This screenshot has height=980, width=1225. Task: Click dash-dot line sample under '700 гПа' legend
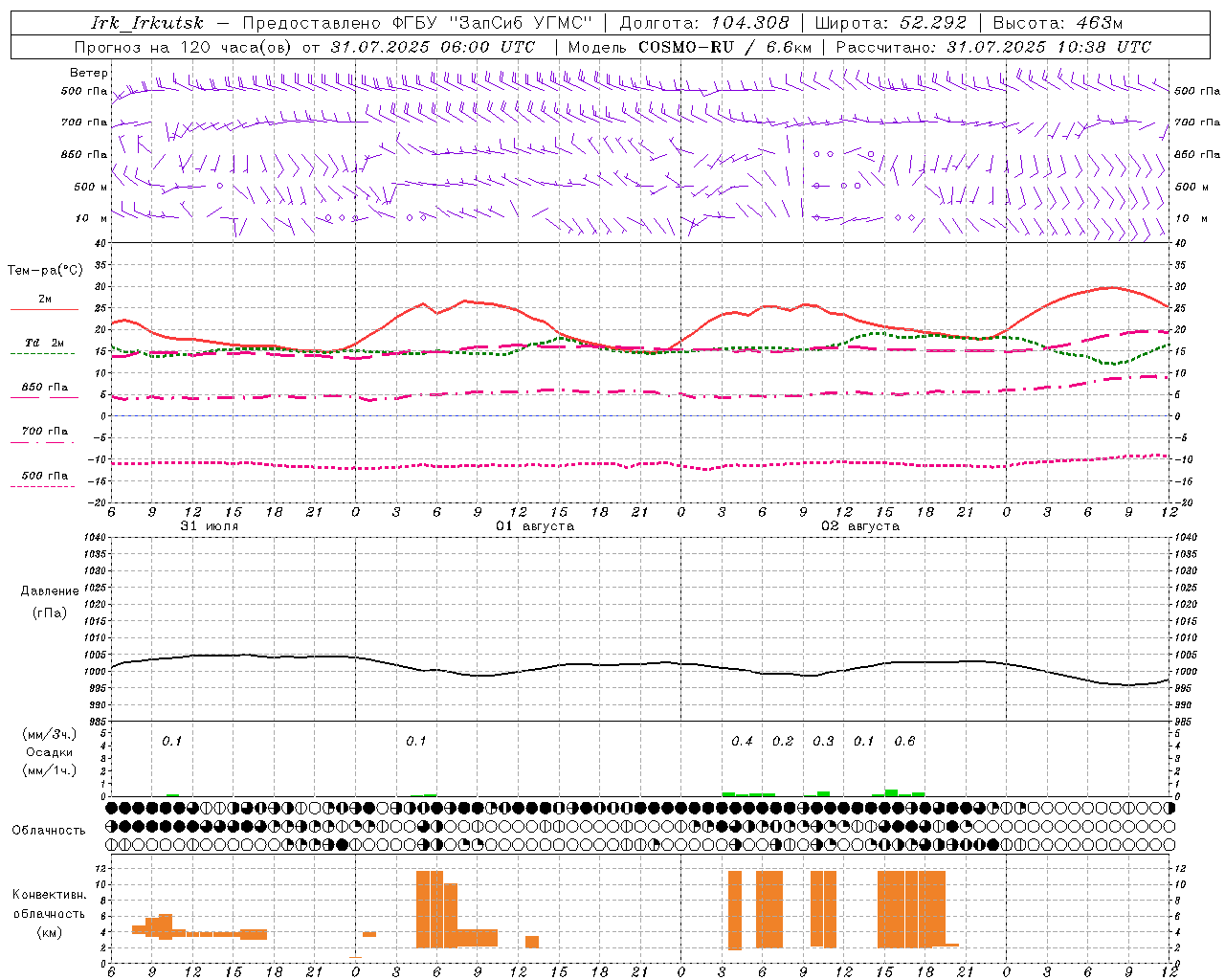[43, 442]
